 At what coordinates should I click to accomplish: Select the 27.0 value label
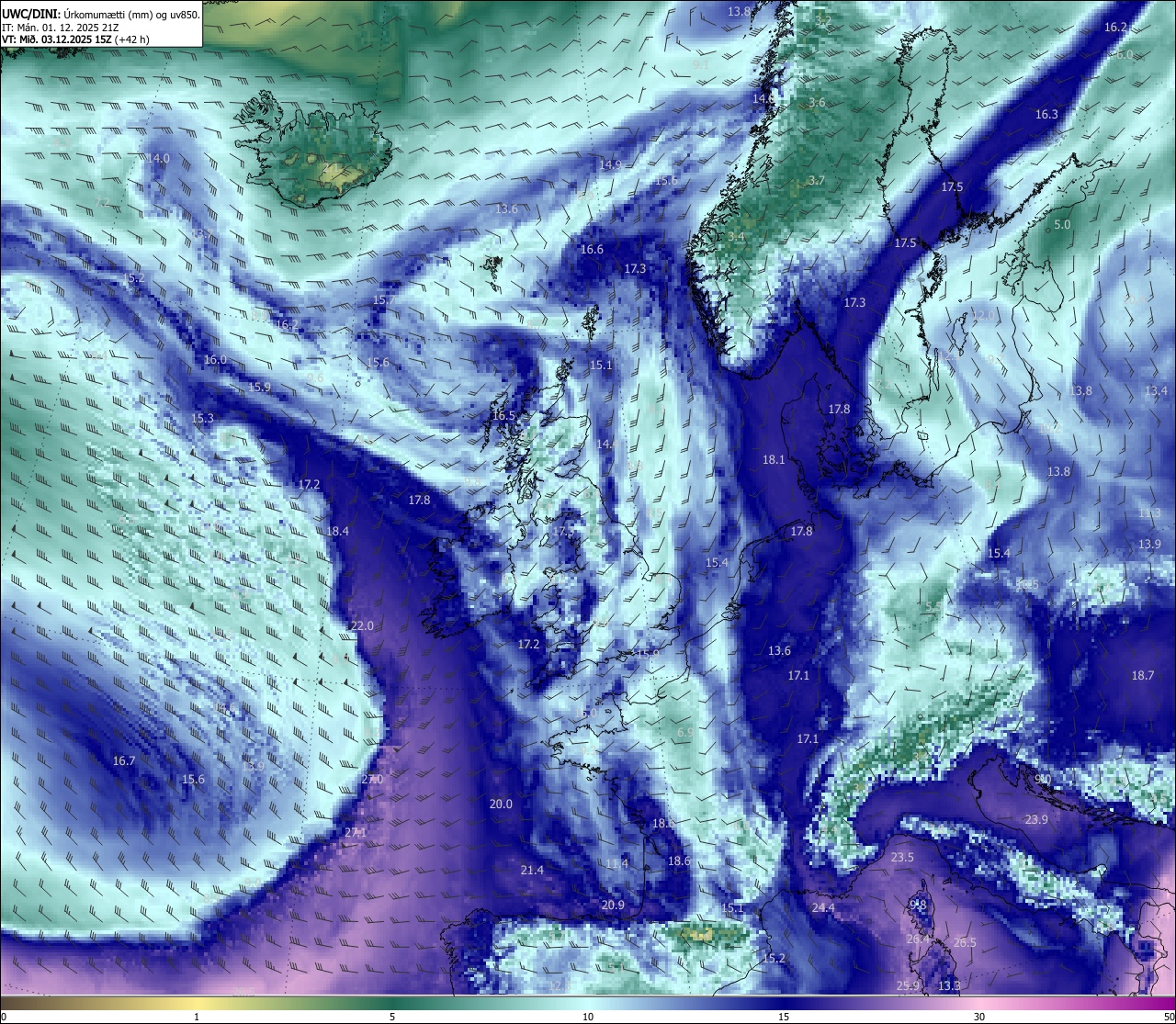[x=371, y=779]
